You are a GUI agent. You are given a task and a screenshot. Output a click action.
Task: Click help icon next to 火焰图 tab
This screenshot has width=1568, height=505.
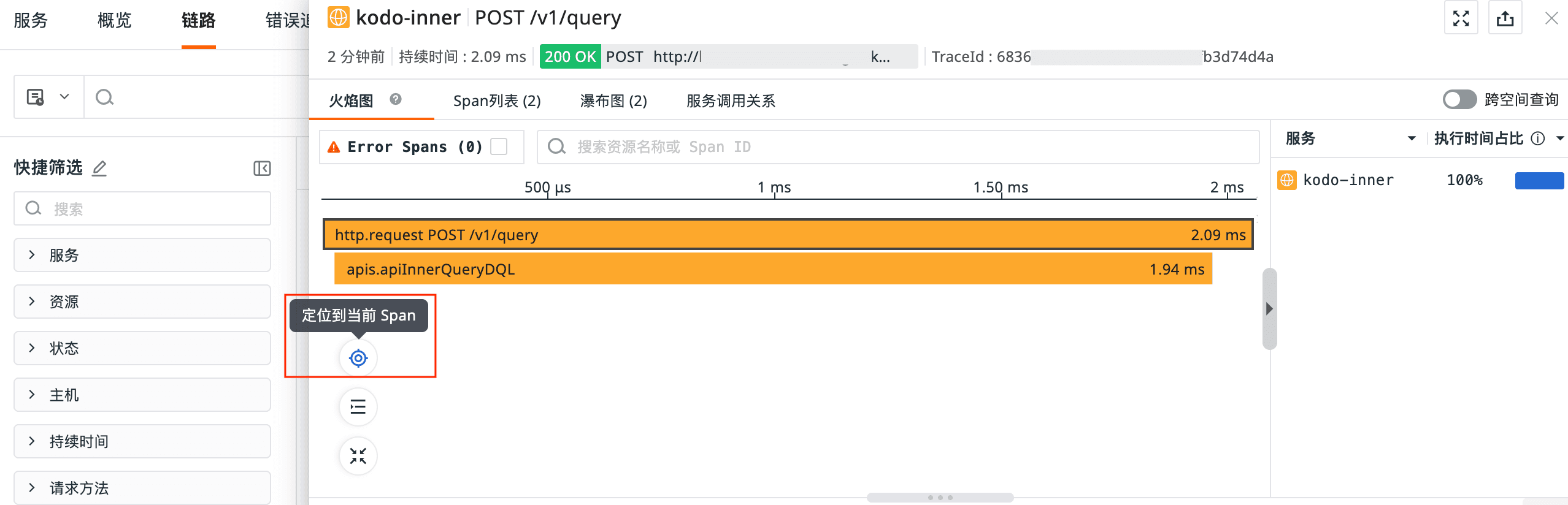[x=396, y=99]
